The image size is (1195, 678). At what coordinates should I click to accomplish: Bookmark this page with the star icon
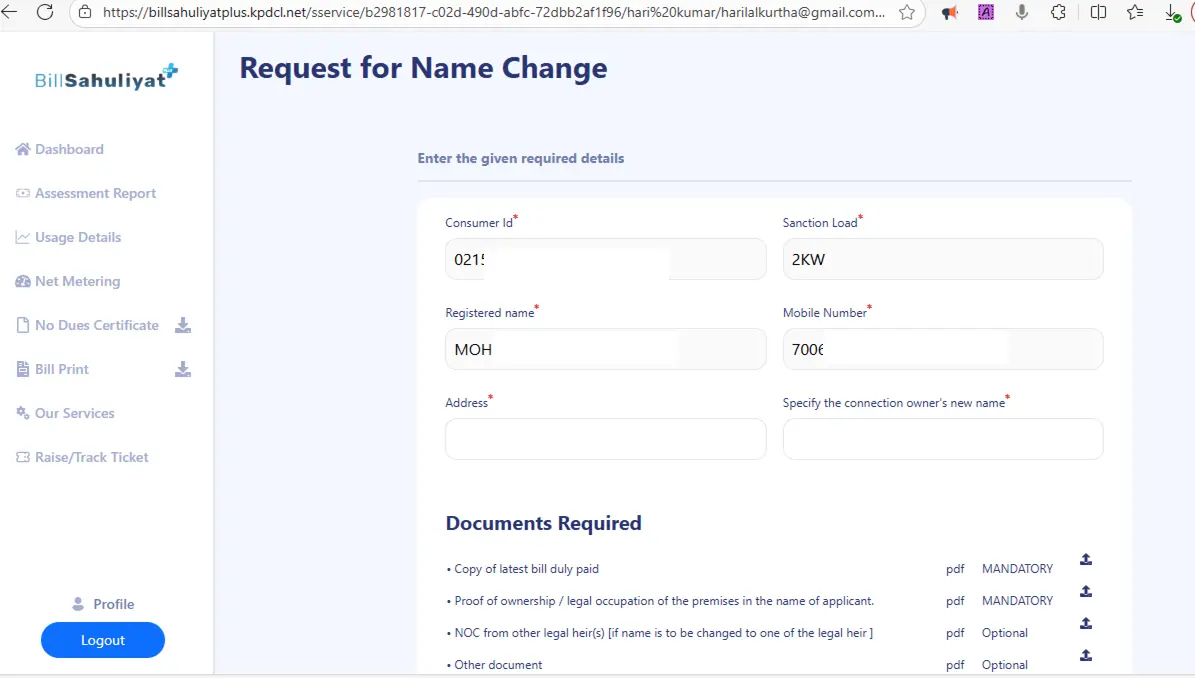(x=907, y=13)
